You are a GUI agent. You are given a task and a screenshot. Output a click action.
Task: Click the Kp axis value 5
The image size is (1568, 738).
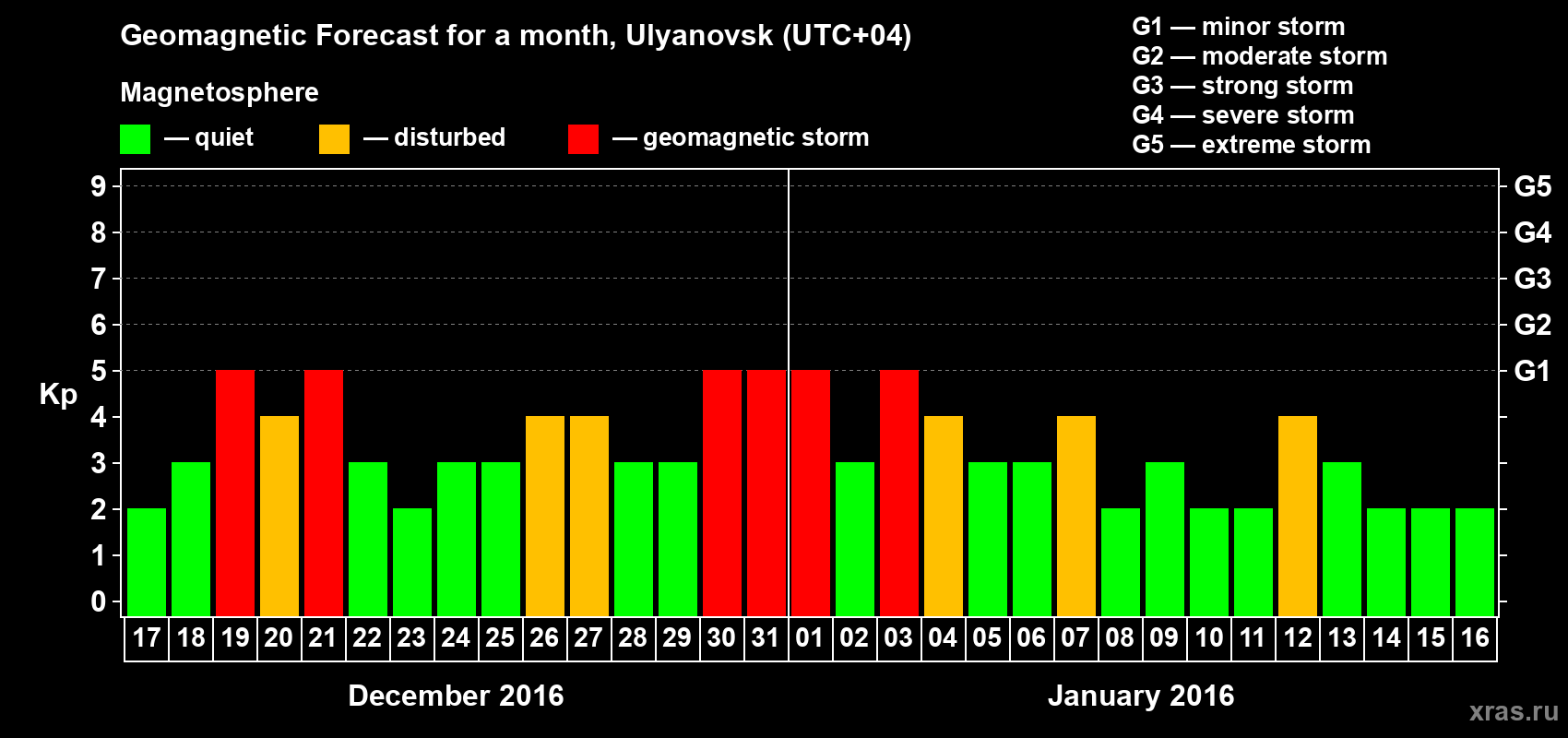click(x=99, y=371)
